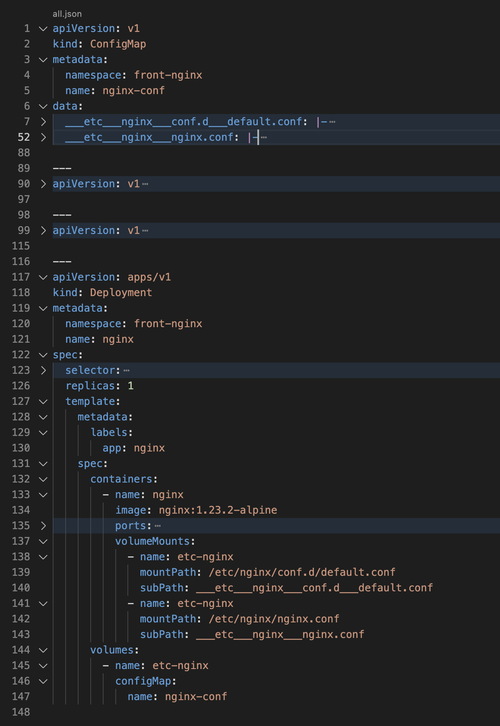Click 'name: nginx-conf' on line 5

(115, 91)
